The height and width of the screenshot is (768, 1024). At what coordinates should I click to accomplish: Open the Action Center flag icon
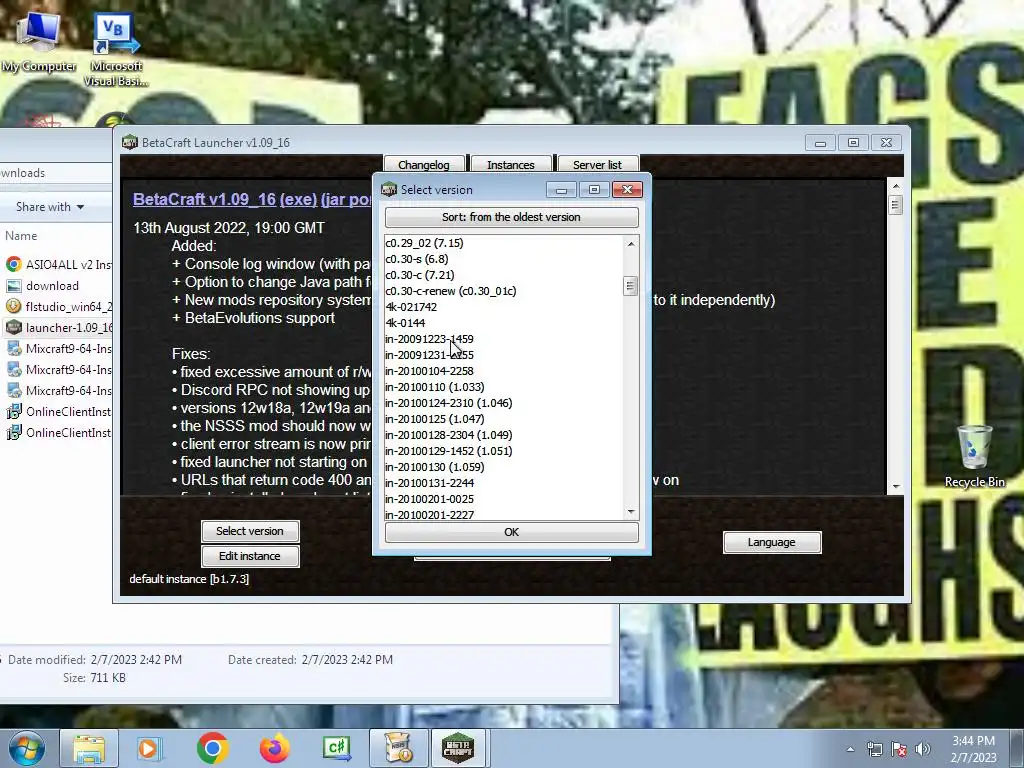coord(899,749)
